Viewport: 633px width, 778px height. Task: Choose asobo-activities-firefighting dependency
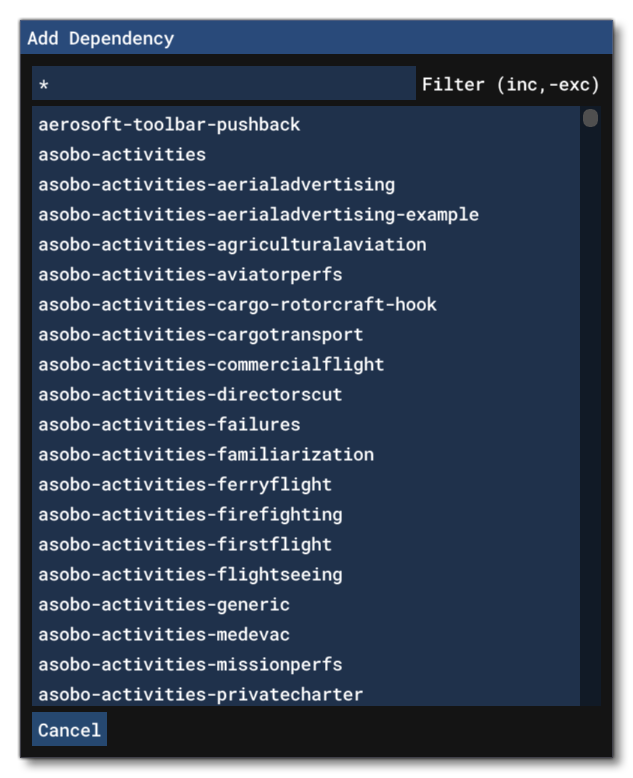[190, 515]
